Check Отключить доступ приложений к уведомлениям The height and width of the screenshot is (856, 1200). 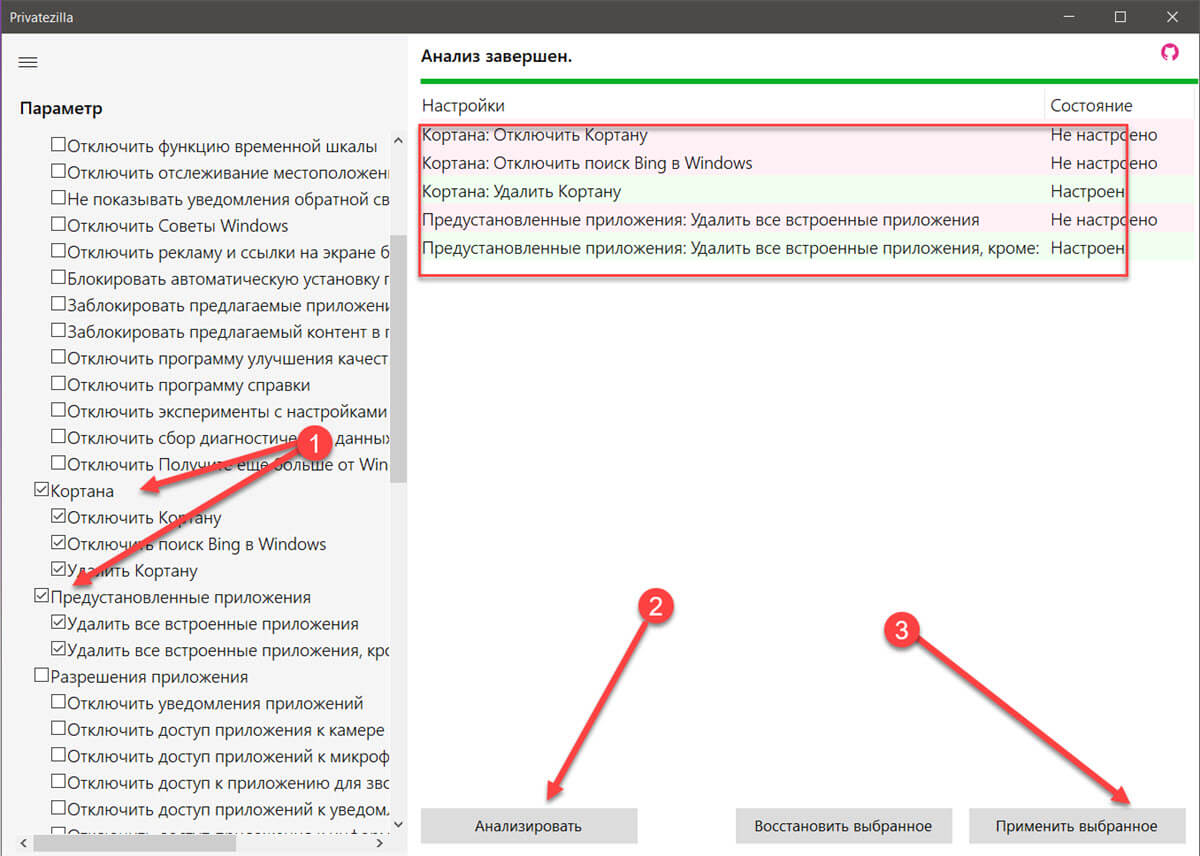(58, 809)
